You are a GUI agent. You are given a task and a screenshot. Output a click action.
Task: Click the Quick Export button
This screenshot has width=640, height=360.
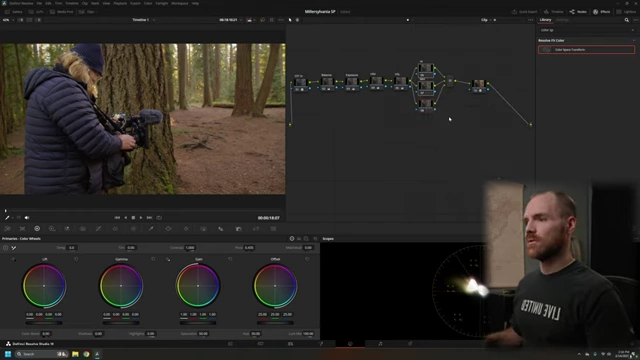click(525, 12)
